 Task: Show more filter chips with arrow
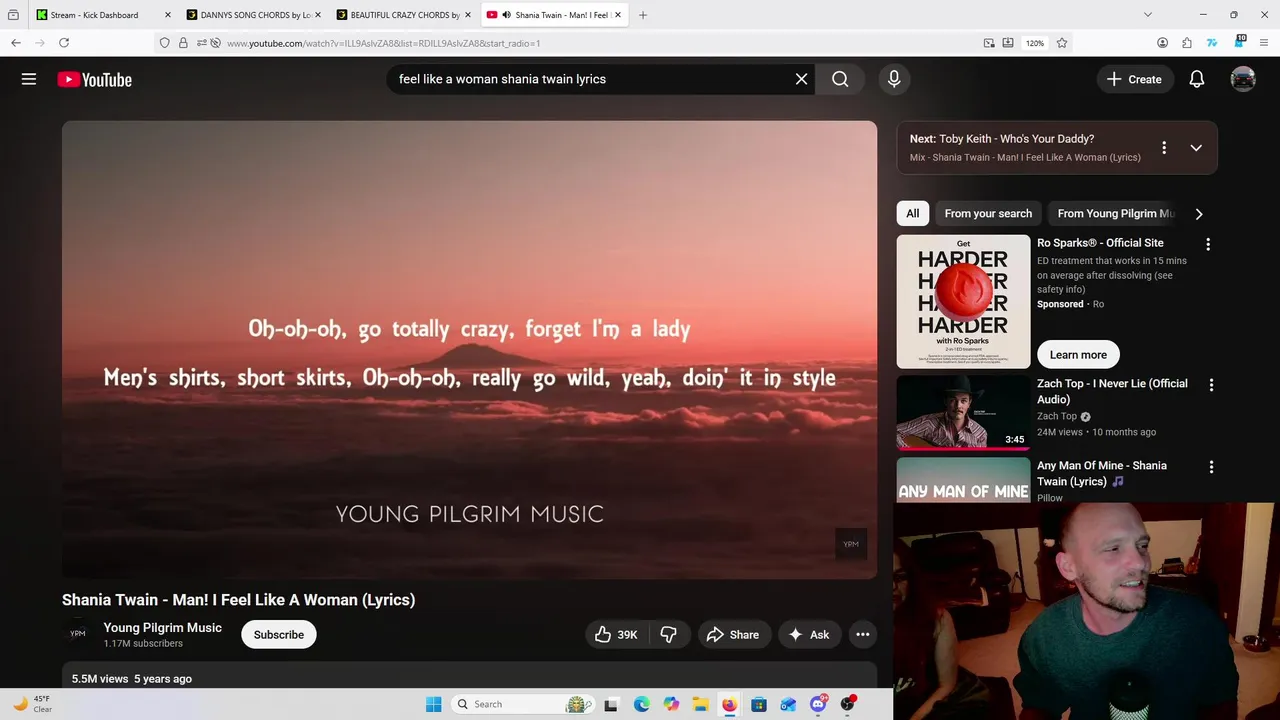click(1198, 213)
